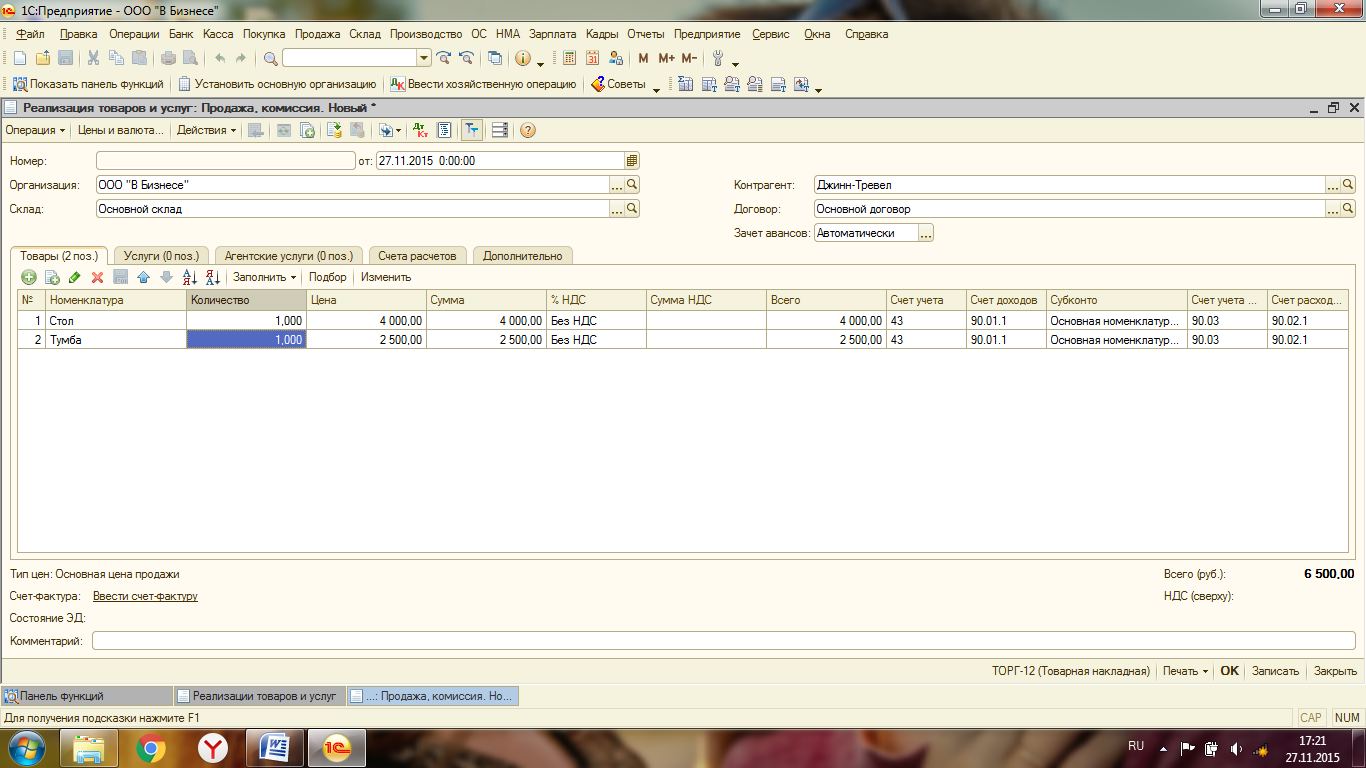
Task: Open the round info Help icon
Action: point(522,58)
